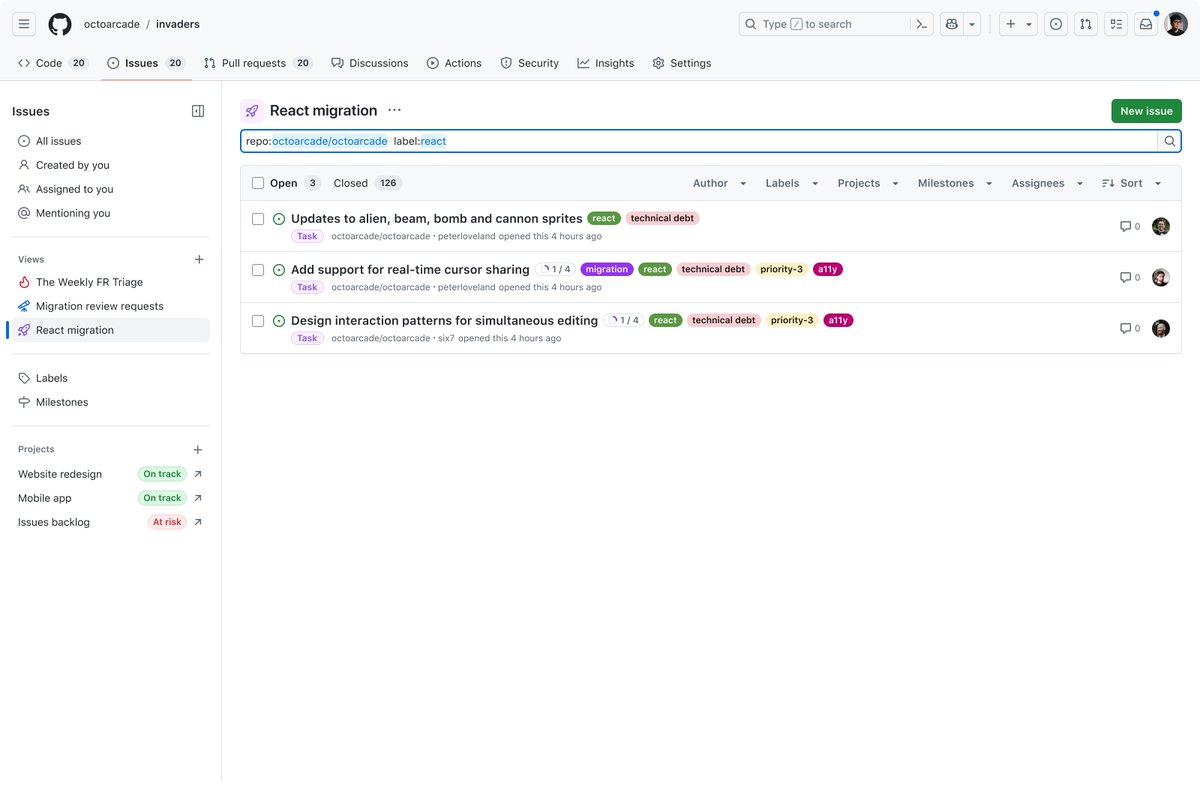Switch to the Security tab
The image size is (1200, 810).
click(x=530, y=63)
